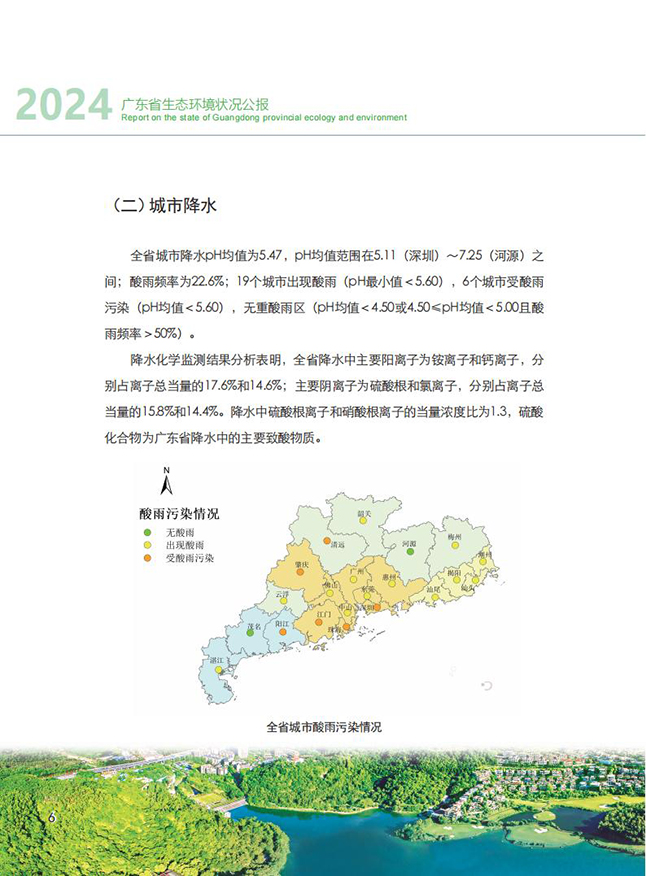The width and height of the screenshot is (646, 876).
Task: Click the yellow Shaoguan city marker
Action: 364,522
